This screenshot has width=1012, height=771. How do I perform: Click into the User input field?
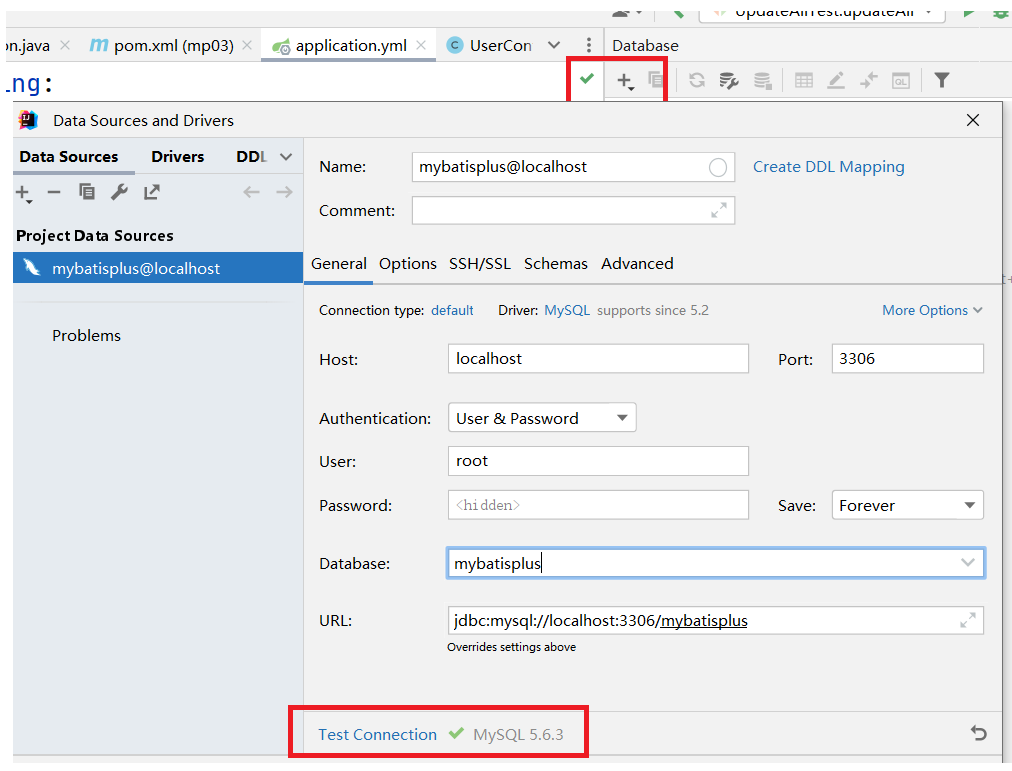598,461
